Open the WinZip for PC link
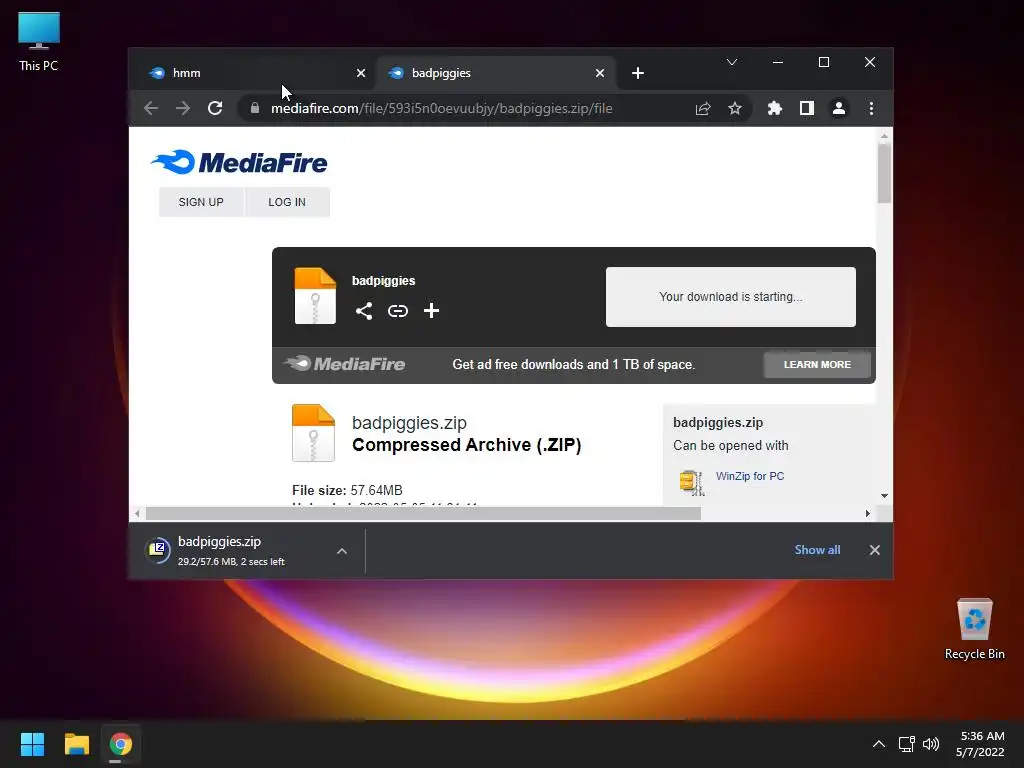 coord(750,476)
